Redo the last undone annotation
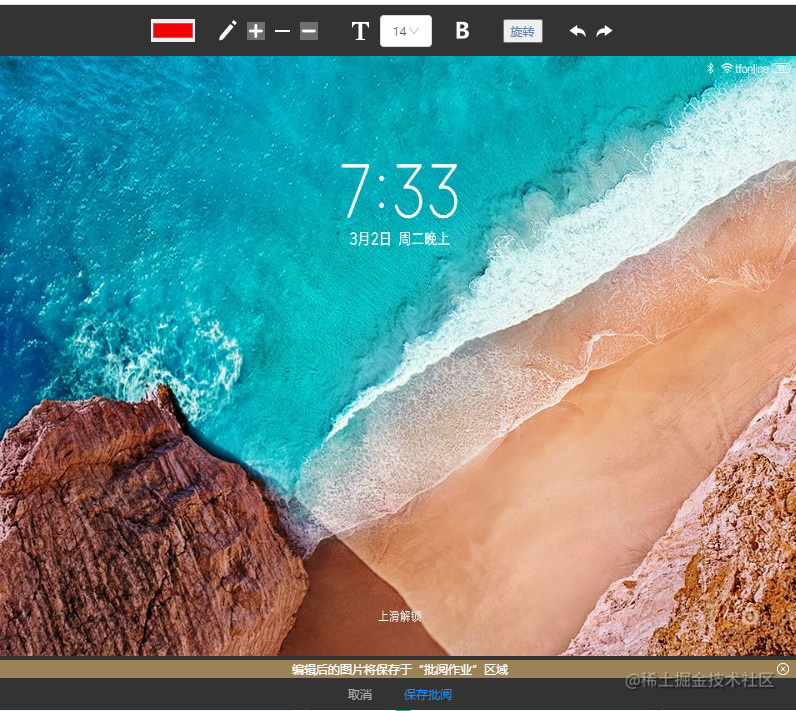796x711 pixels. (604, 31)
